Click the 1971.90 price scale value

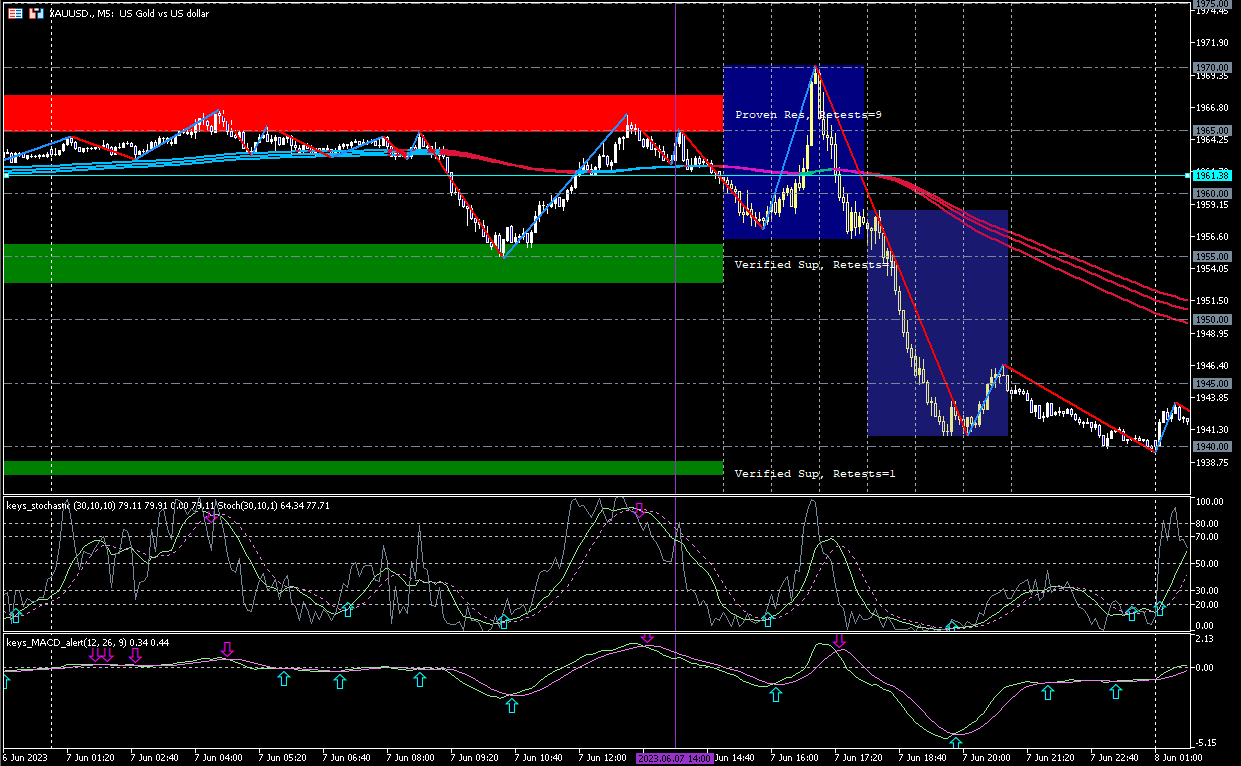coord(1211,43)
